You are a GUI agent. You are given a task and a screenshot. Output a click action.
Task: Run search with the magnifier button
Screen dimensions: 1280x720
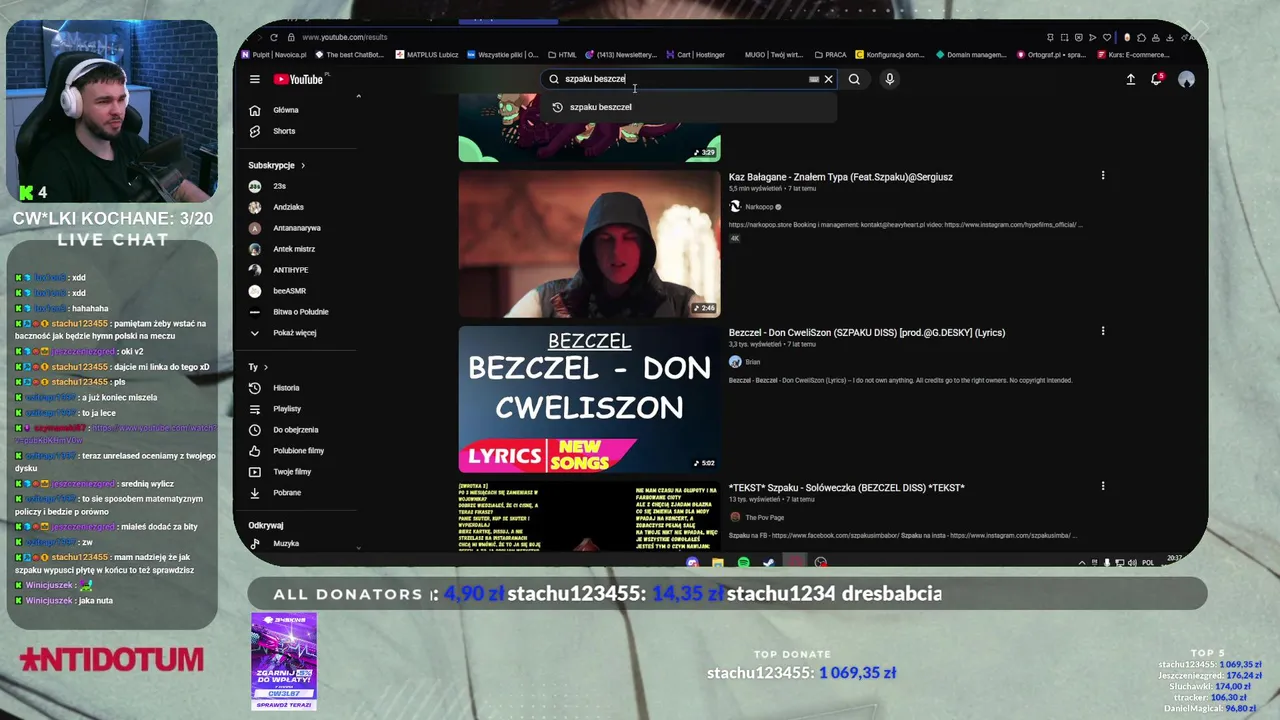coord(854,79)
